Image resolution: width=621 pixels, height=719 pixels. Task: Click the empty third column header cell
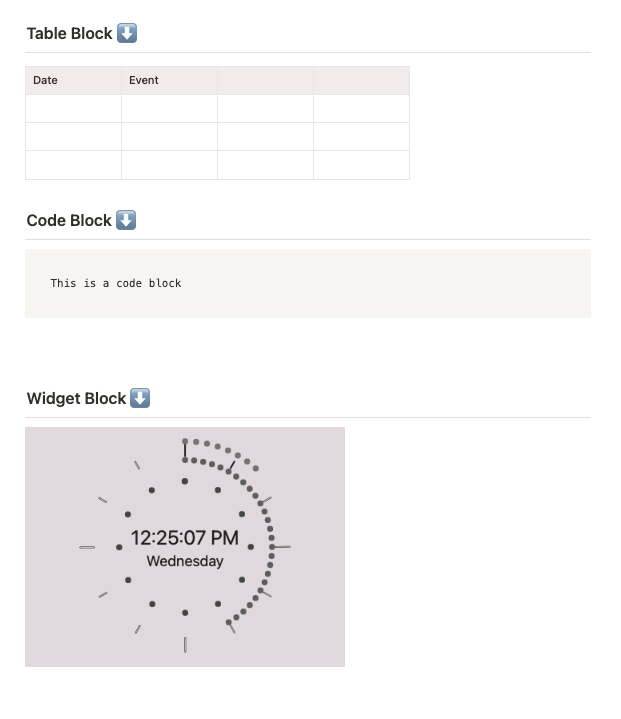point(265,80)
